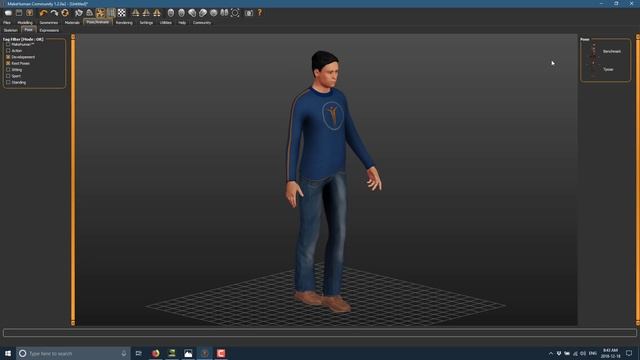
Task: Open the notification center icon
Action: click(629, 353)
